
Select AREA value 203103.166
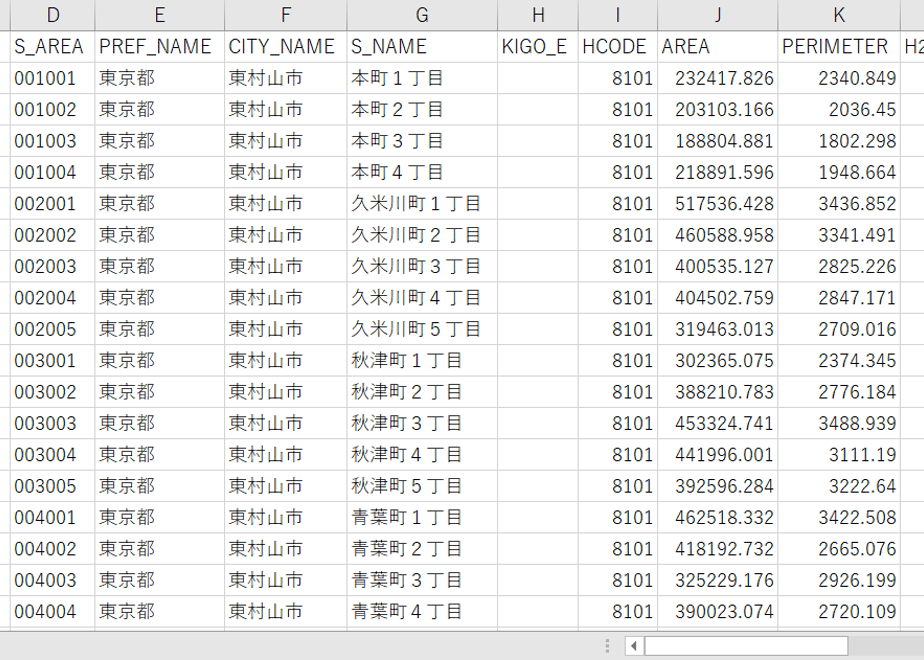718,109
